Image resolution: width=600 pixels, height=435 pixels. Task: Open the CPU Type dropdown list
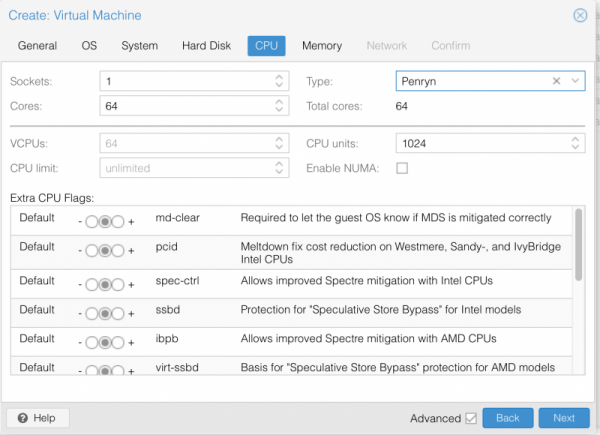[x=575, y=81]
